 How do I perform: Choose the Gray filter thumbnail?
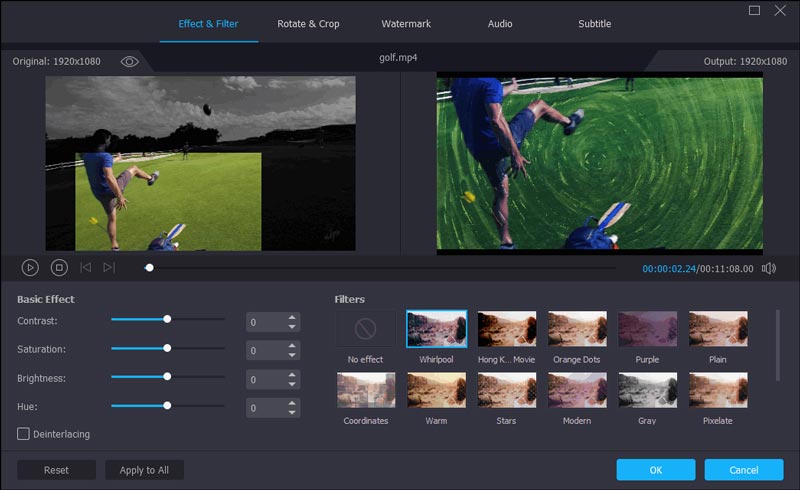tap(647, 390)
